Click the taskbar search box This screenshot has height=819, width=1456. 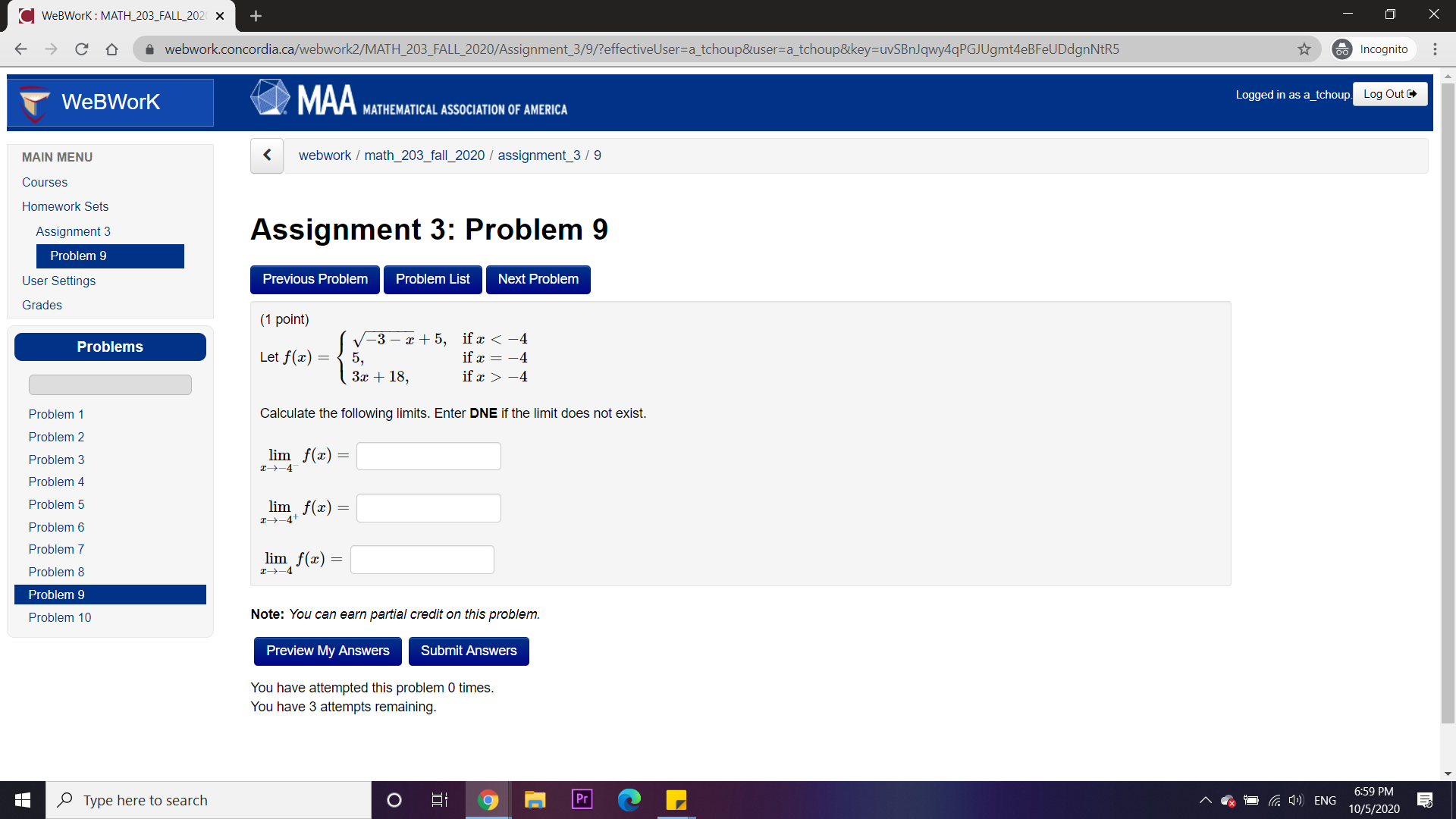tap(209, 800)
